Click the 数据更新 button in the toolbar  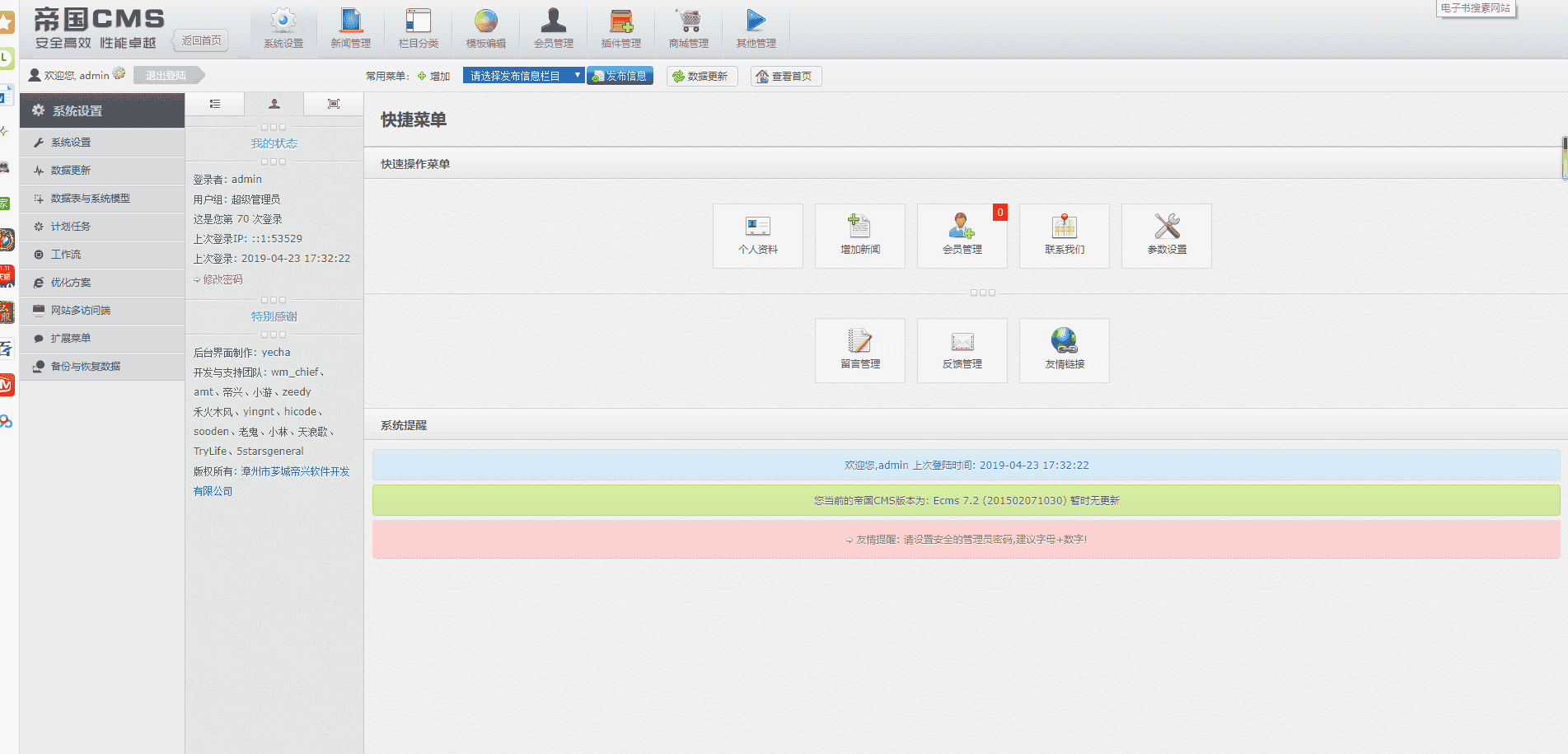(x=700, y=76)
